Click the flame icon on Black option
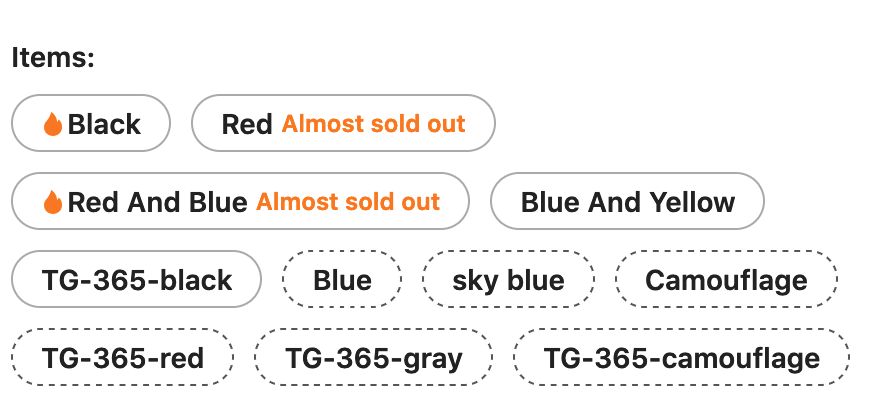The height and width of the screenshot is (414, 892). click(53, 124)
